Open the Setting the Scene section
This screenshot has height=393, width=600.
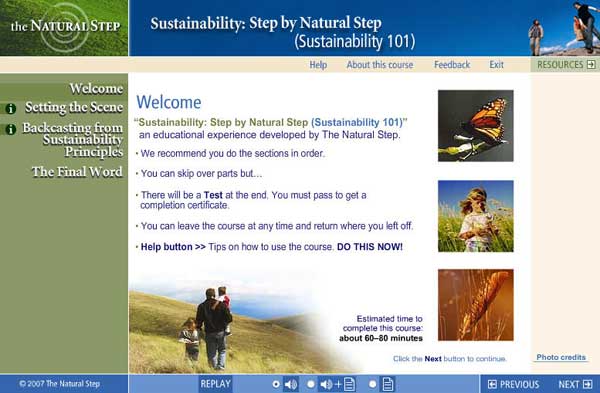74,108
